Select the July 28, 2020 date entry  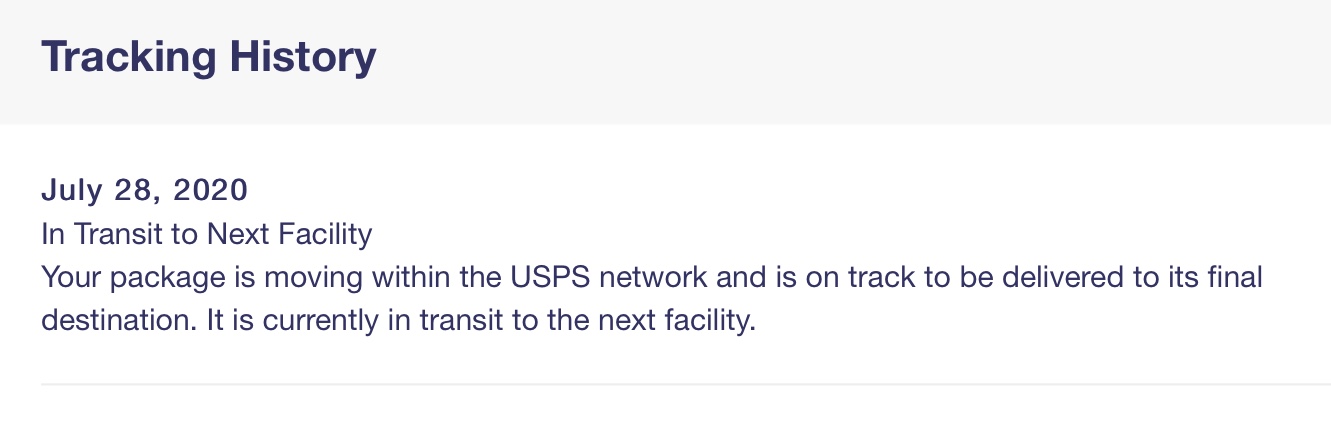click(144, 189)
